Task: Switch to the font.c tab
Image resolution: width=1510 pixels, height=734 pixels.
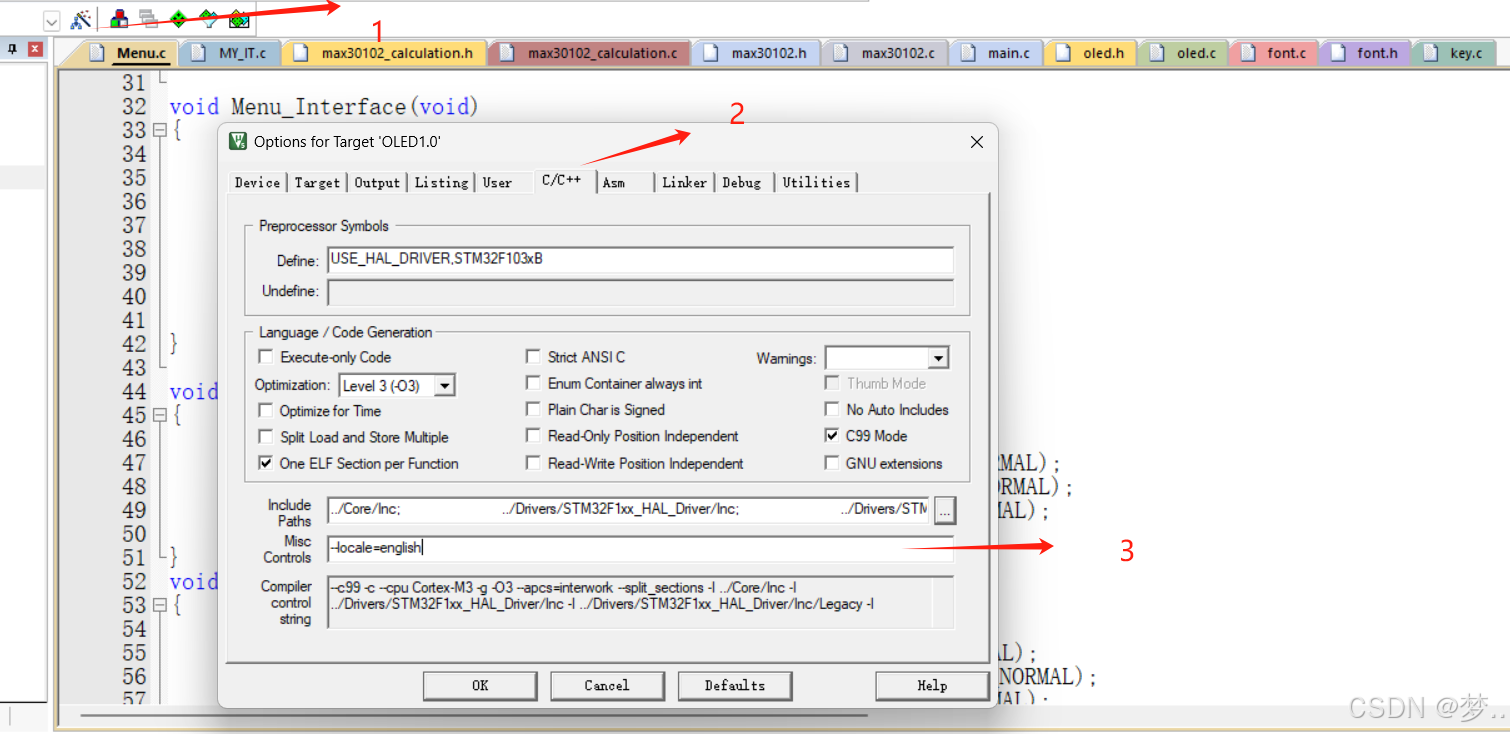Action: click(x=1274, y=53)
